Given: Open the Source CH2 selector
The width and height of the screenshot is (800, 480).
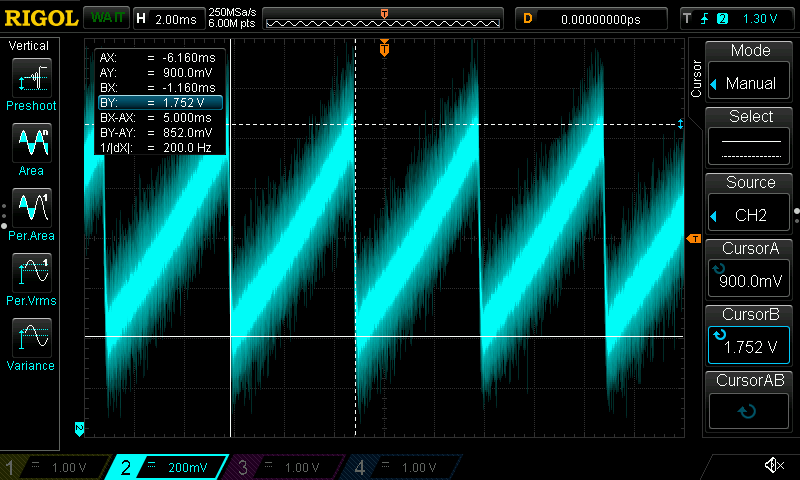Looking at the screenshot, I should click(x=750, y=203).
